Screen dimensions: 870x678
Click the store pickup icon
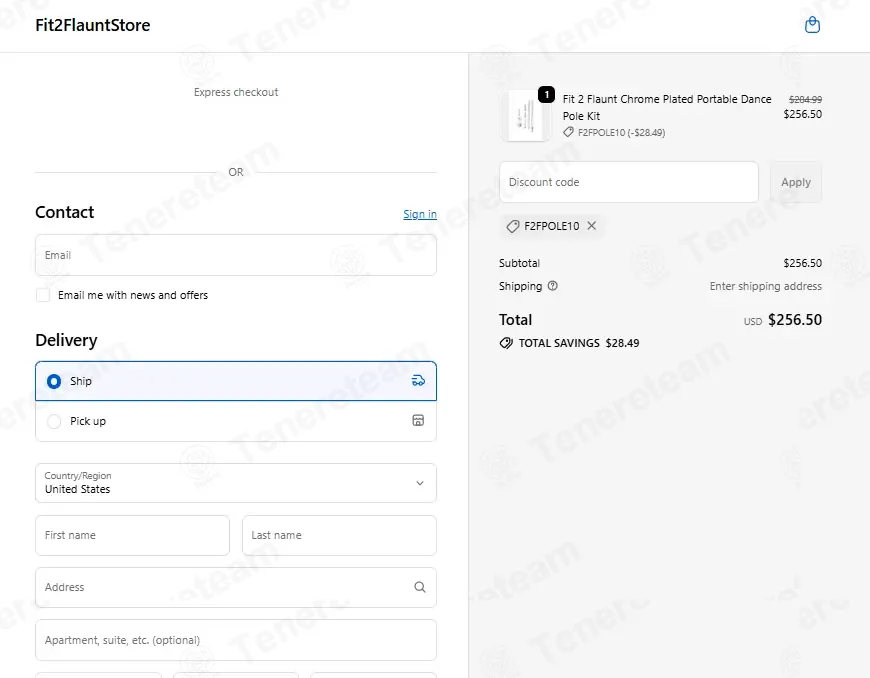tap(418, 421)
